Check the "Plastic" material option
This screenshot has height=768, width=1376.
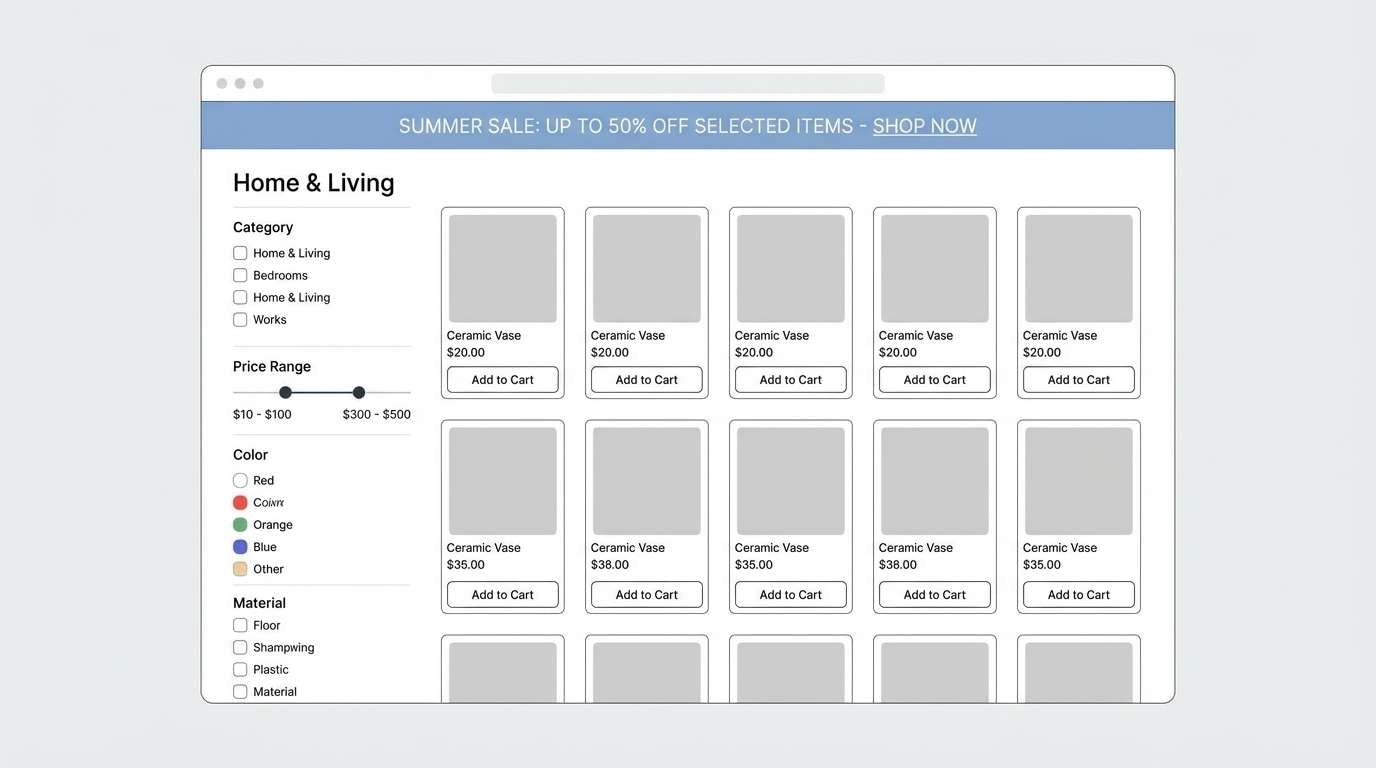[x=239, y=668]
